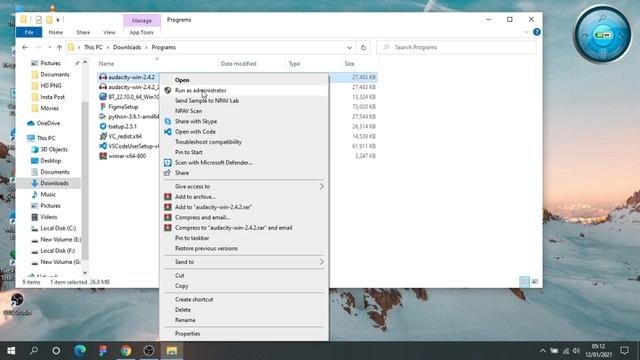
Task: Go back with the Back arrow
Action: click(25, 47)
